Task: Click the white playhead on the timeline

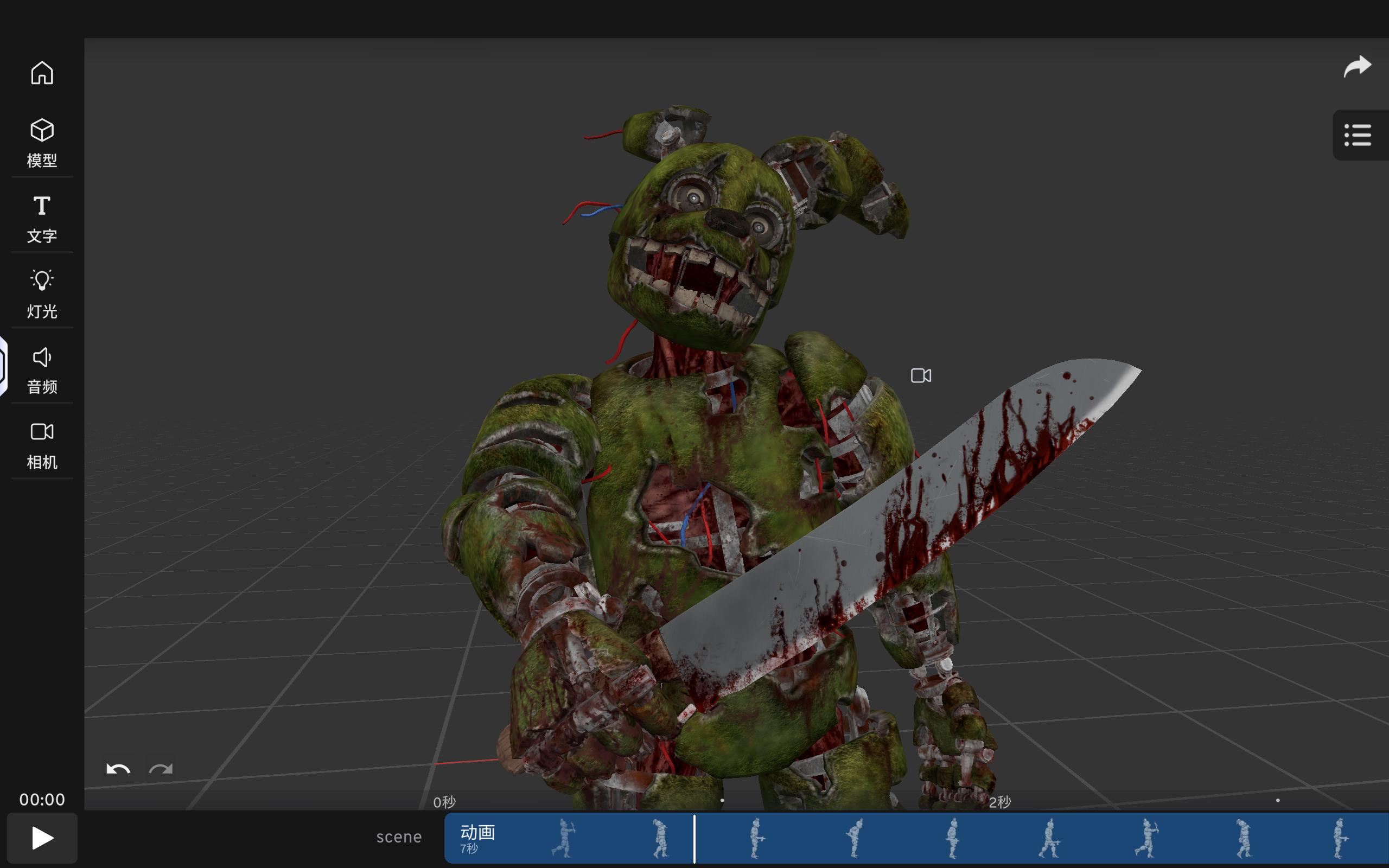Action: pyautogui.click(x=694, y=838)
